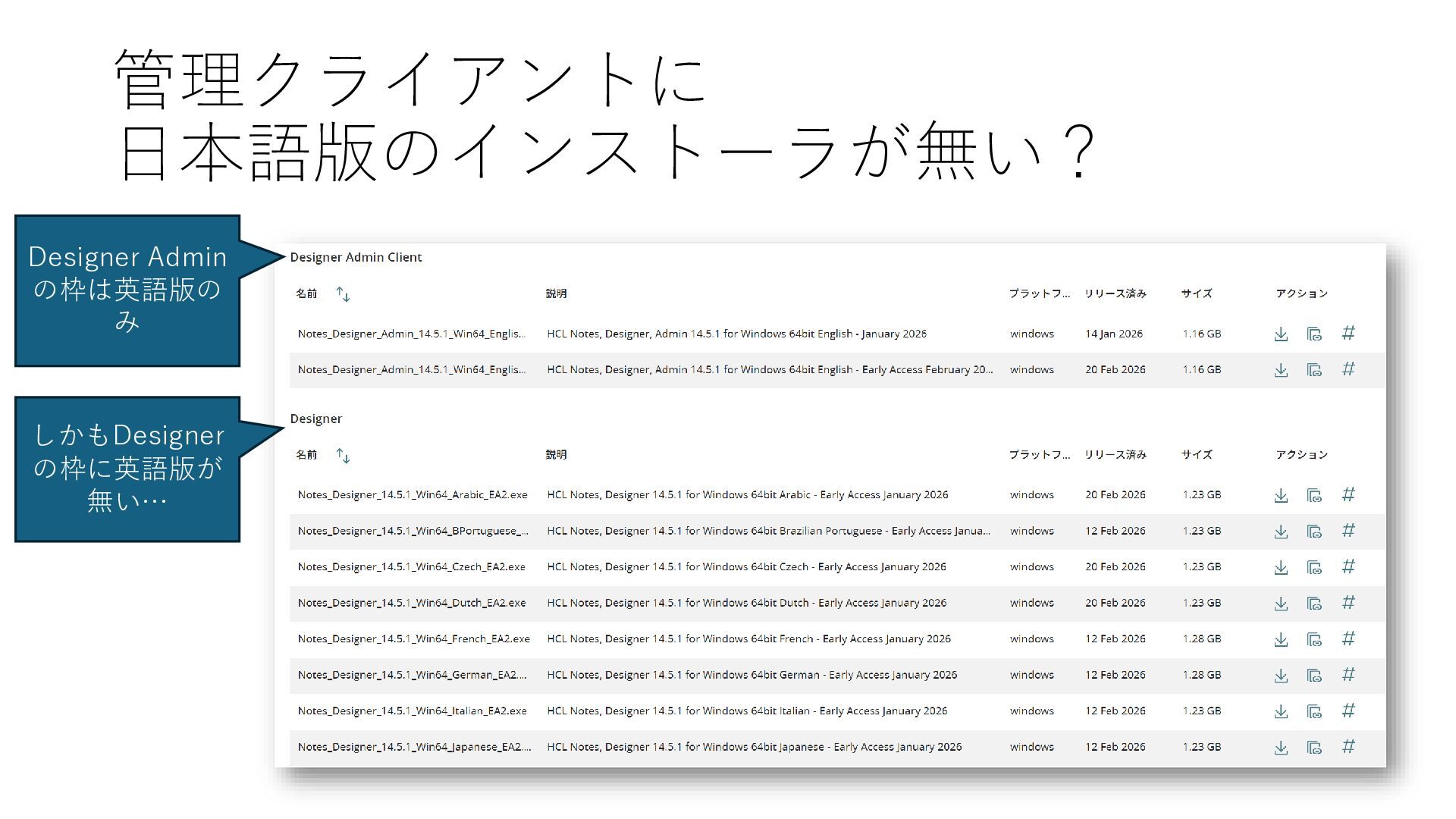
Task: Select the Dutch Designer description row
Action: 746,603
